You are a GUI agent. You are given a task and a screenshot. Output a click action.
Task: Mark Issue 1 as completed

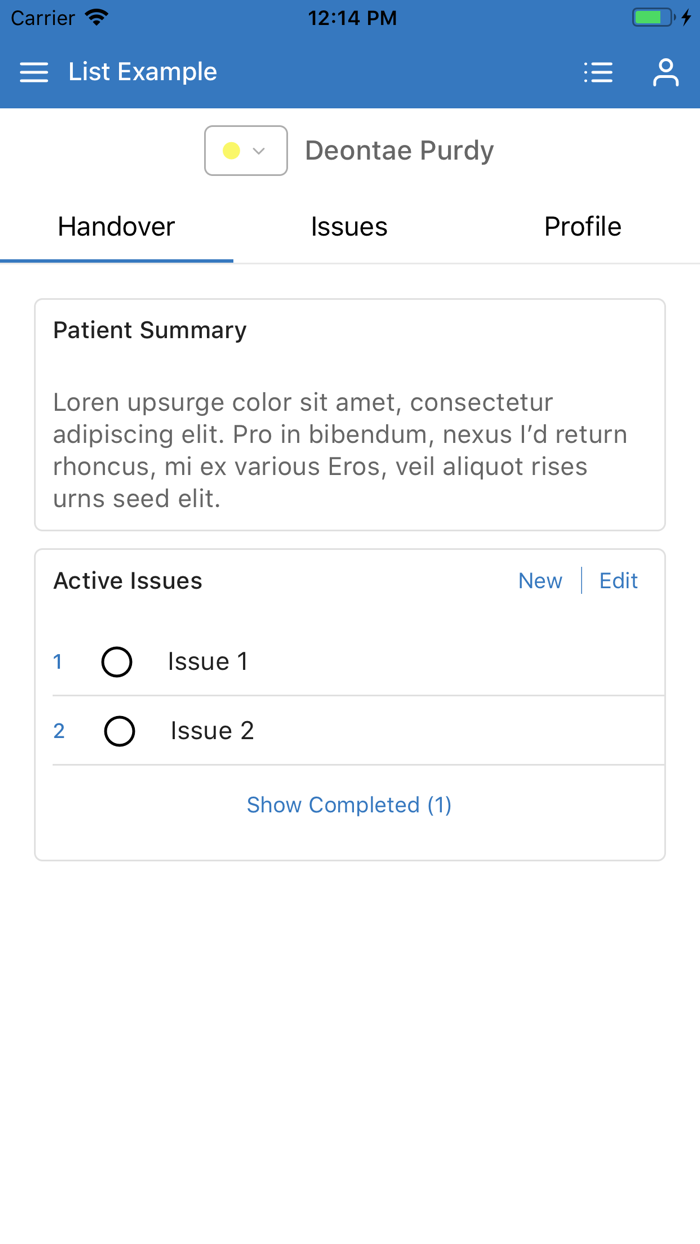coord(117,662)
